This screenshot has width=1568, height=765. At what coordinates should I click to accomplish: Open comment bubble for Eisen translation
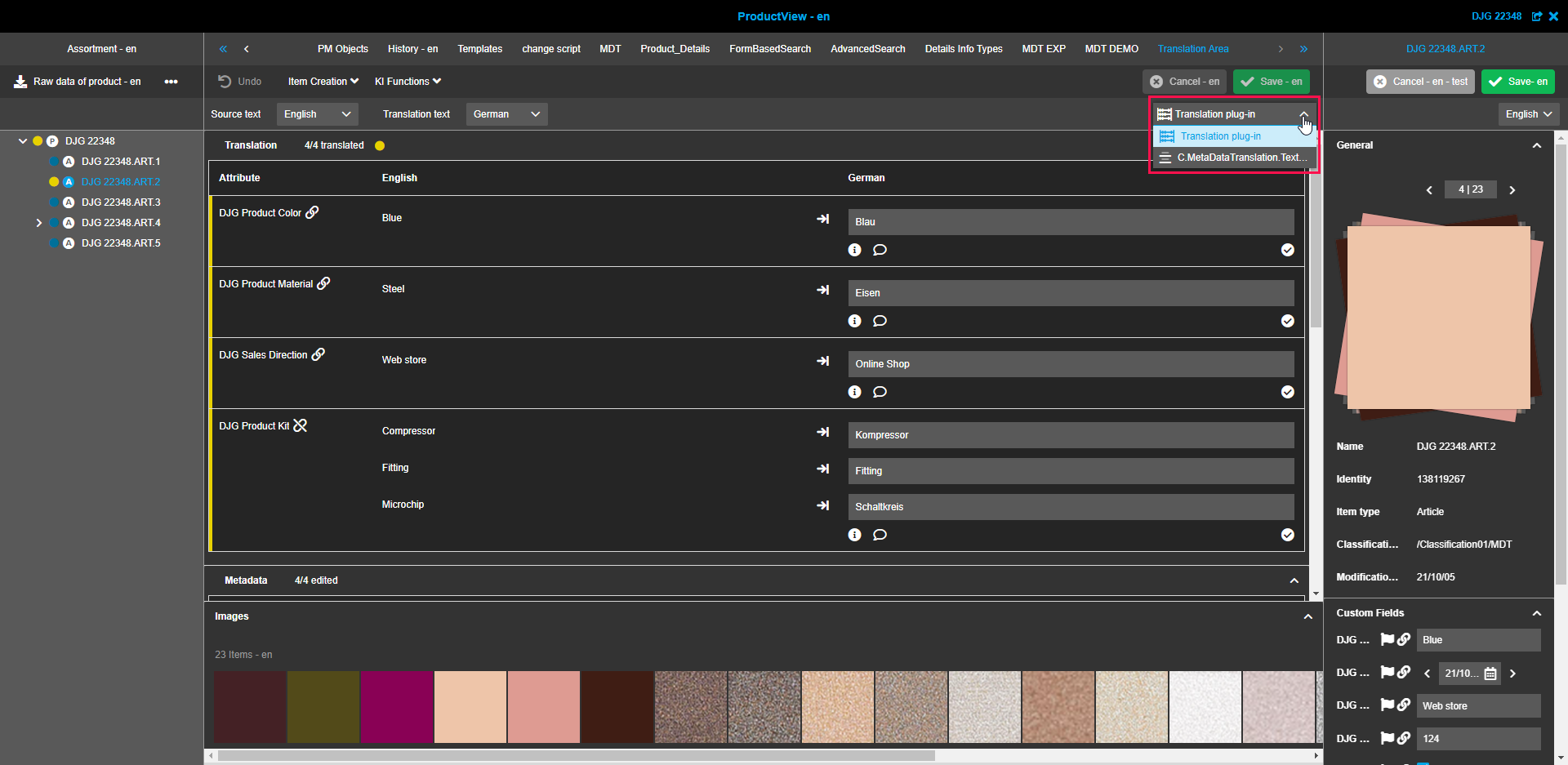880,321
